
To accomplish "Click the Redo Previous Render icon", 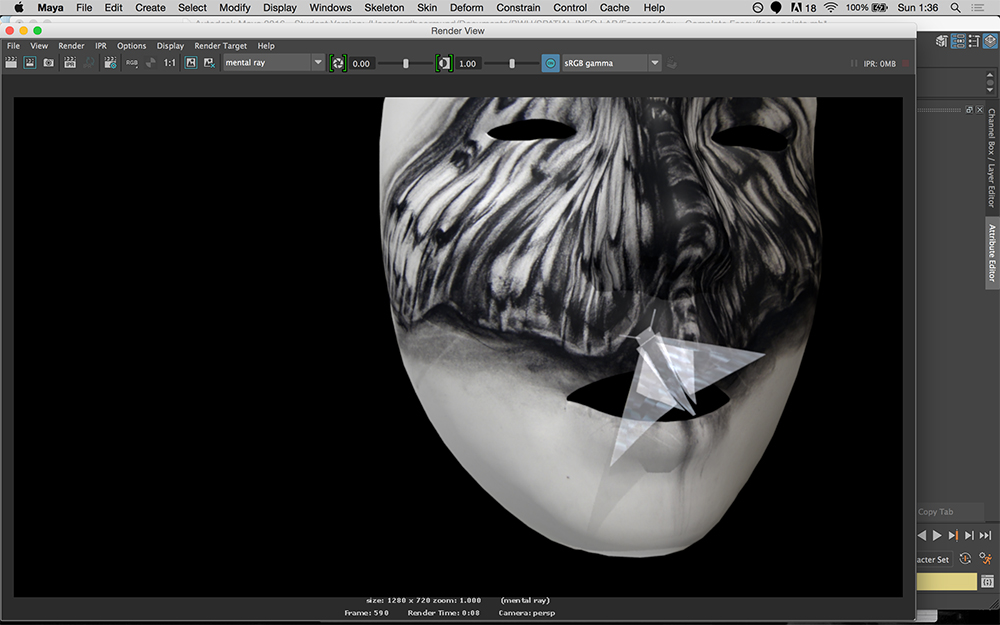I will pos(11,63).
